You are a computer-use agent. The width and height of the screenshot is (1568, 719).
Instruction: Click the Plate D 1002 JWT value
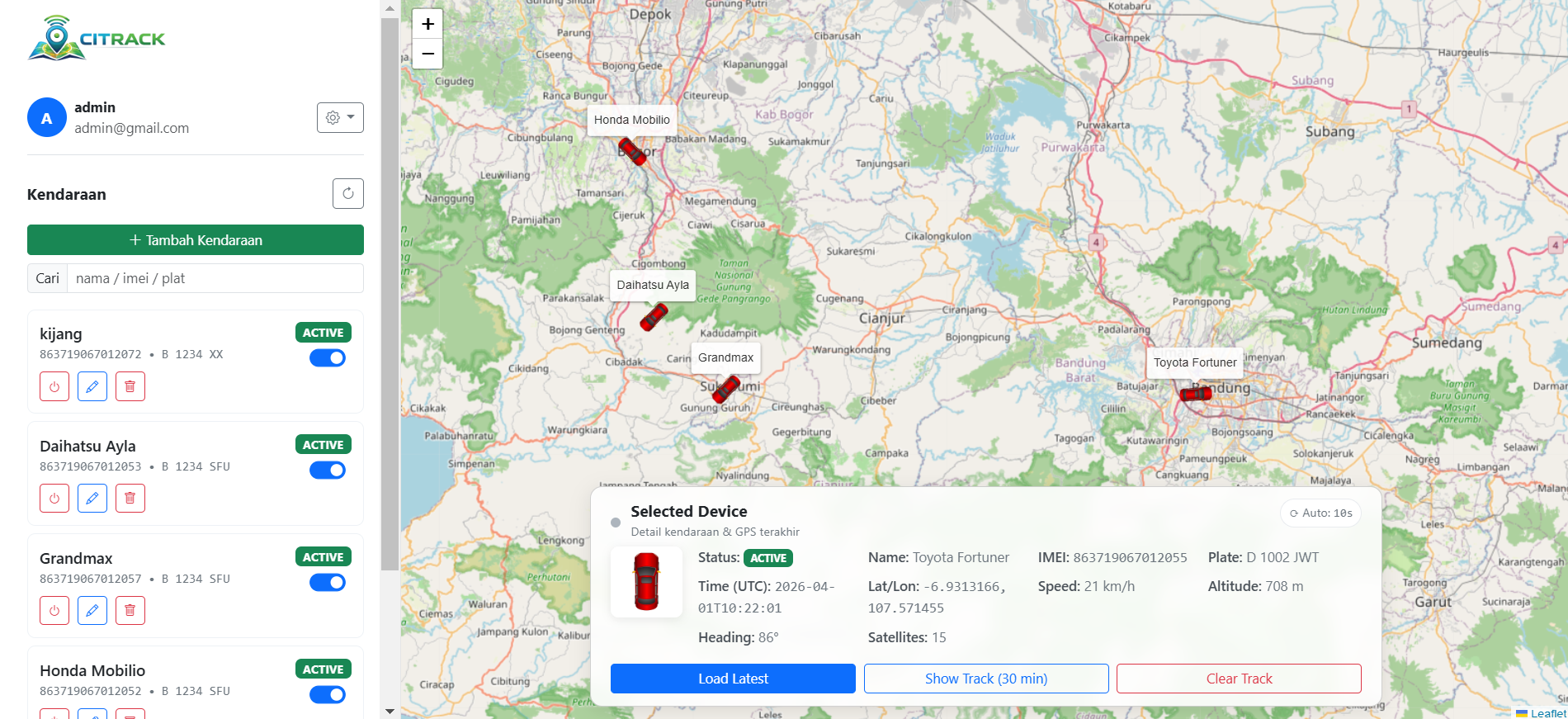click(1282, 557)
